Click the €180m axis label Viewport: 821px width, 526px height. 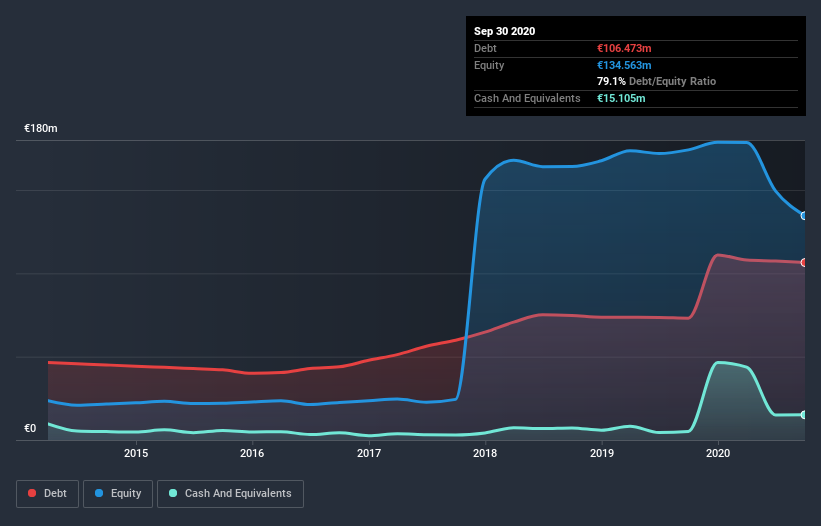[41, 128]
